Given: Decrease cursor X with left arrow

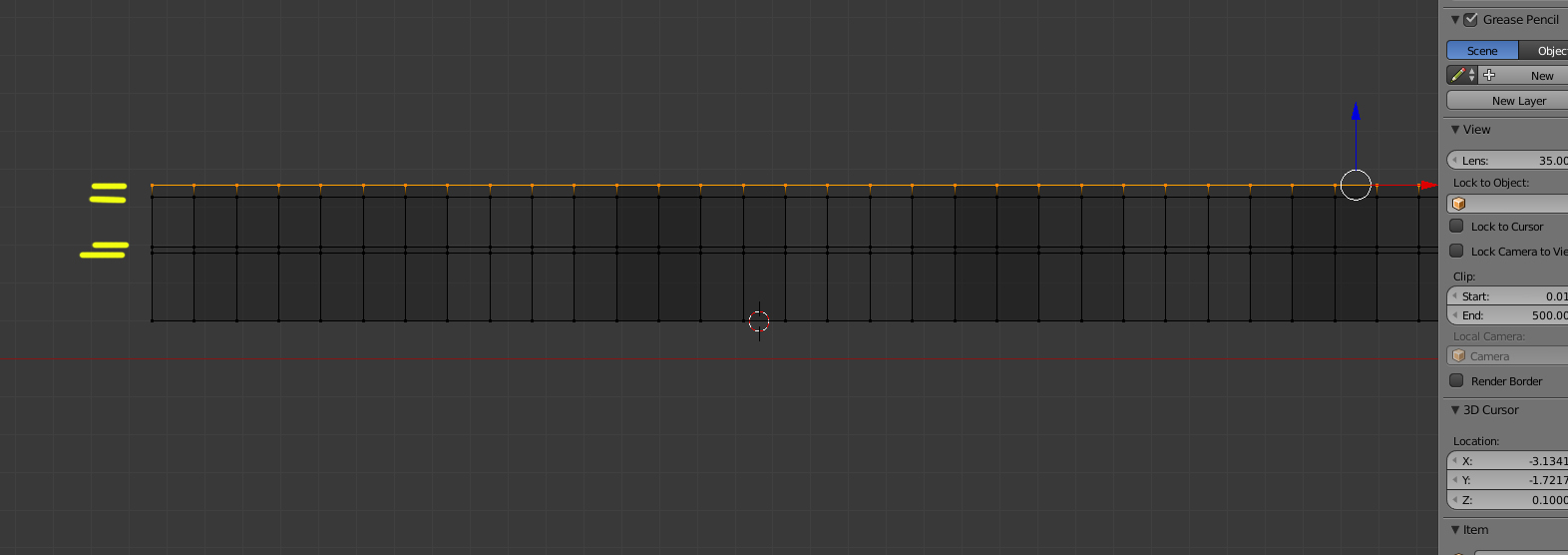Looking at the screenshot, I should [1454, 460].
